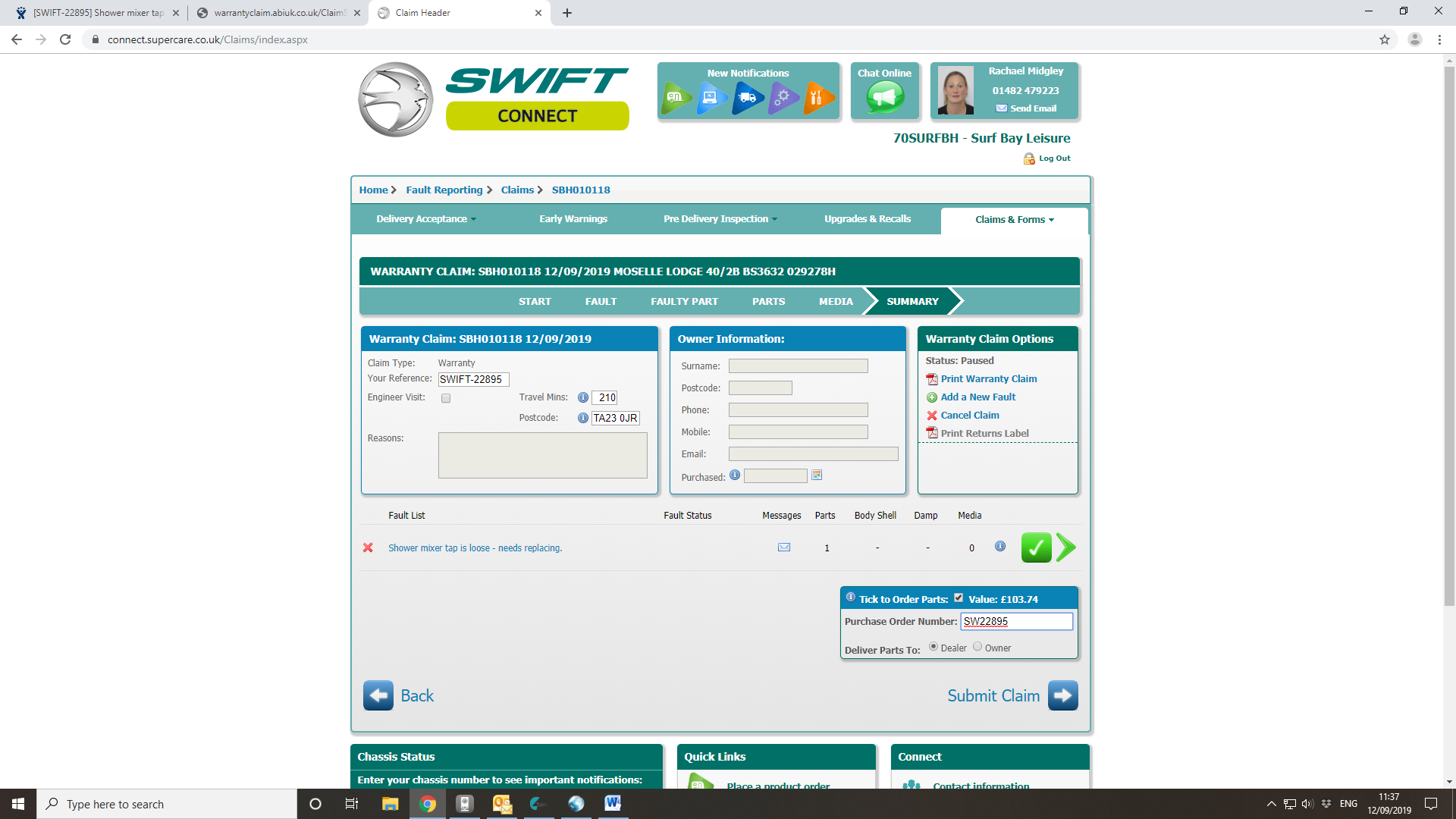Click the Chat Online megaphone icon
Image resolution: width=1456 pixels, height=819 pixels.
tap(885, 97)
